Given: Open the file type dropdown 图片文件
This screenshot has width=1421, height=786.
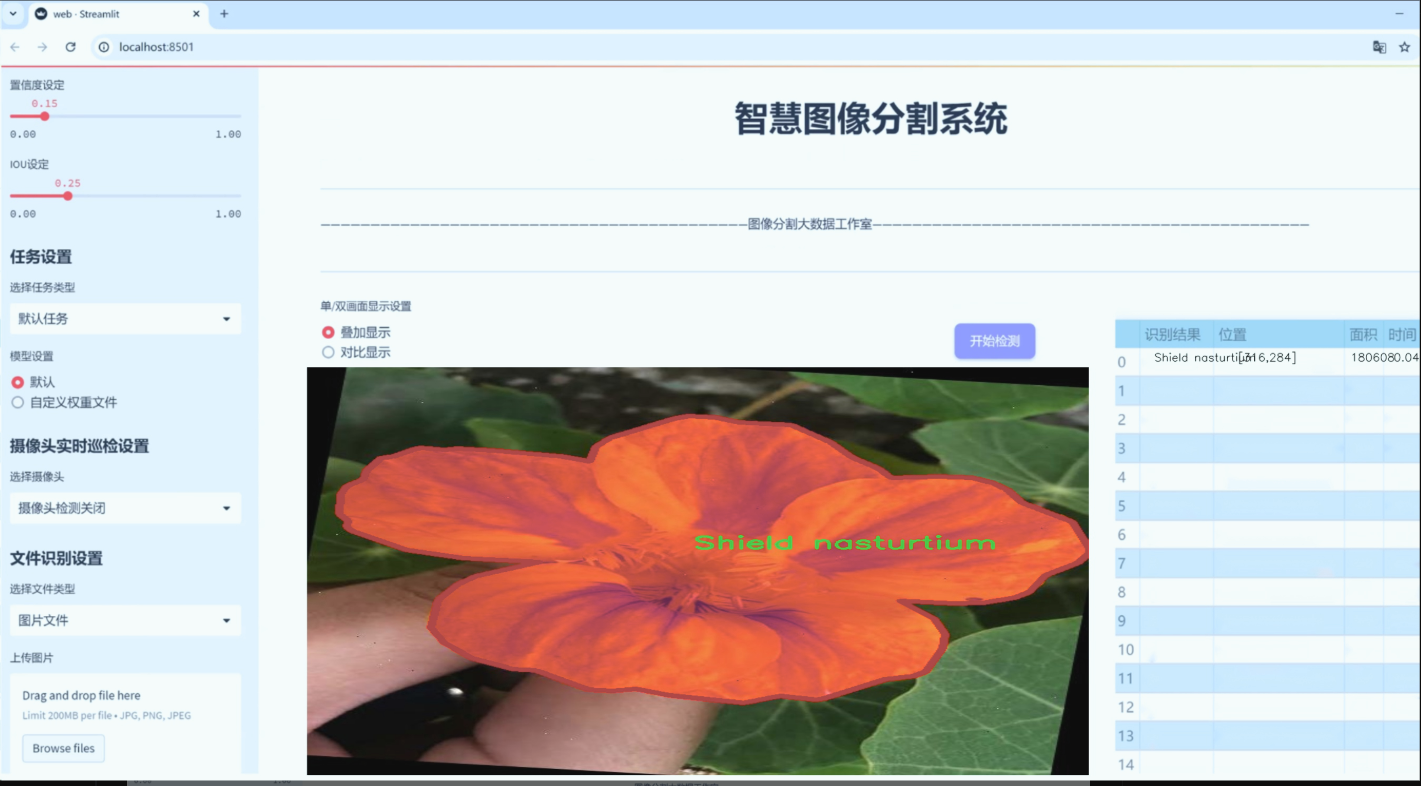Looking at the screenshot, I should (125, 620).
